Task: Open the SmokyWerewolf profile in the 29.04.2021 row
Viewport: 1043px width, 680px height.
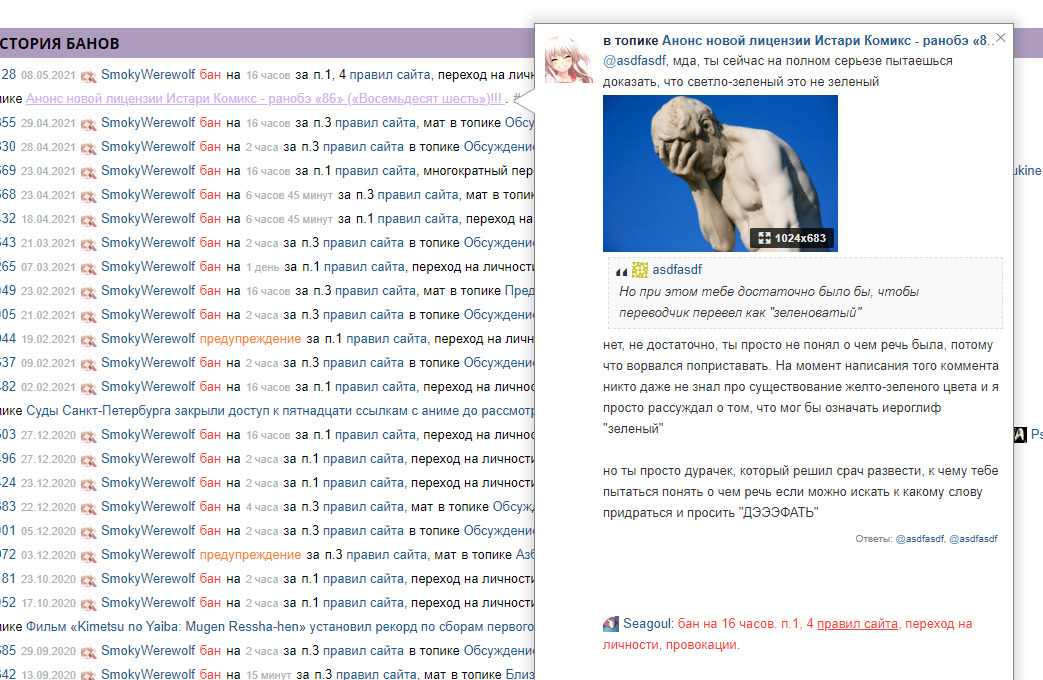Action: tap(148, 122)
